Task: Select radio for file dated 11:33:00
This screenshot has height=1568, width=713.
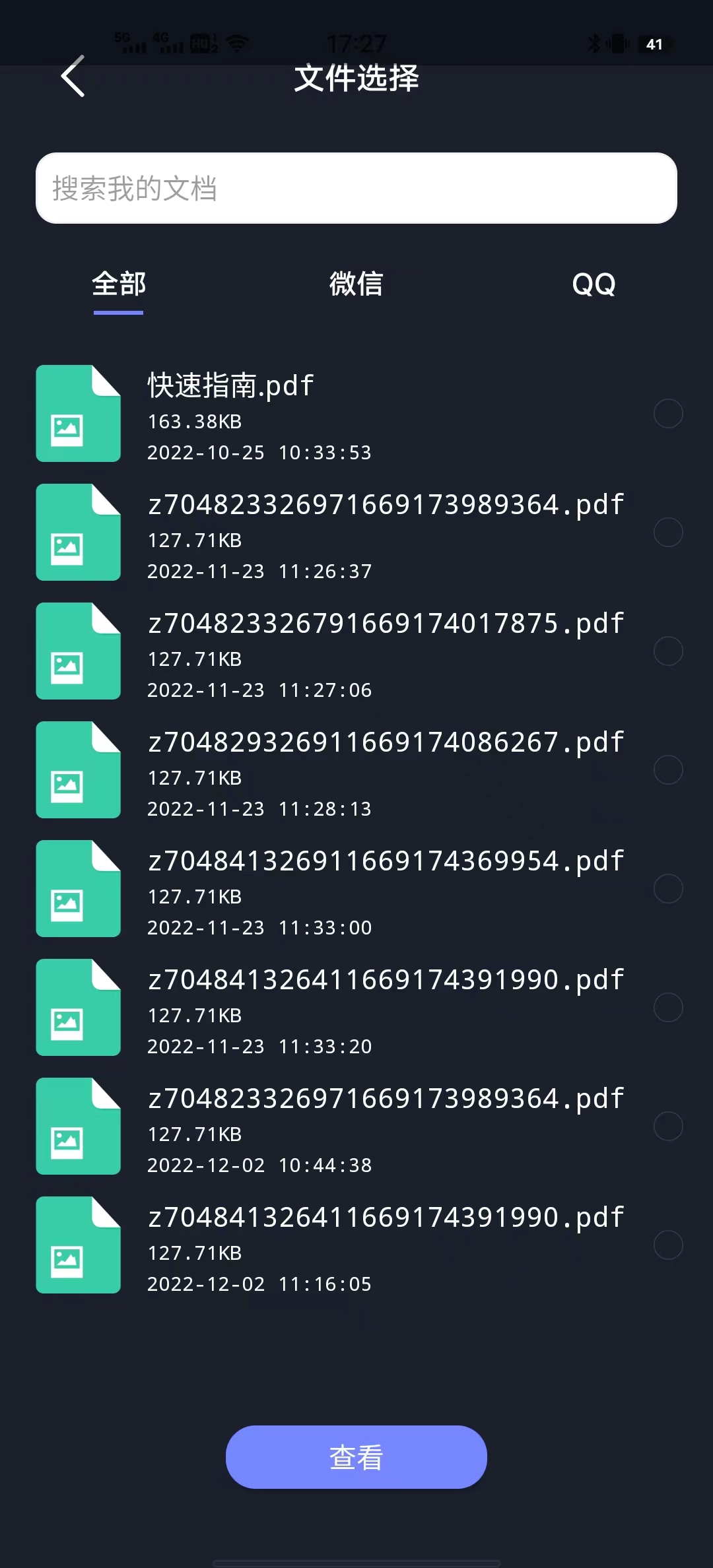Action: click(x=668, y=889)
